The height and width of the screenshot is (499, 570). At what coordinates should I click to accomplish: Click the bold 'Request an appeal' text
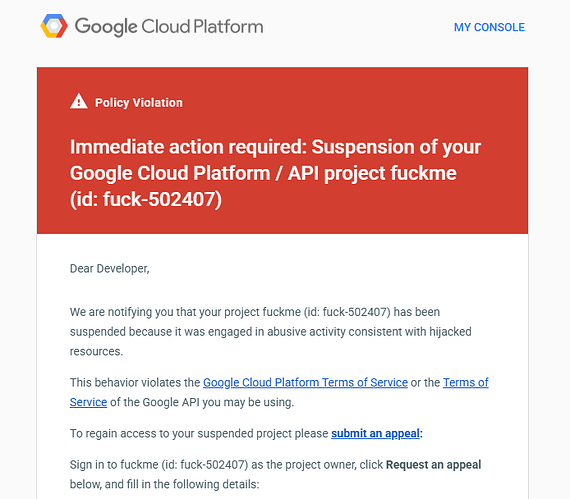click(433, 464)
